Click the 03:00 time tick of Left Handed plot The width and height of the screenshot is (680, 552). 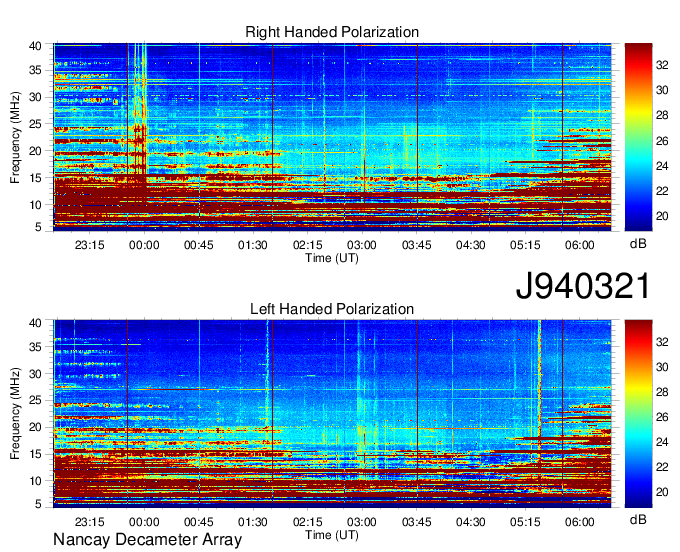tap(362, 522)
